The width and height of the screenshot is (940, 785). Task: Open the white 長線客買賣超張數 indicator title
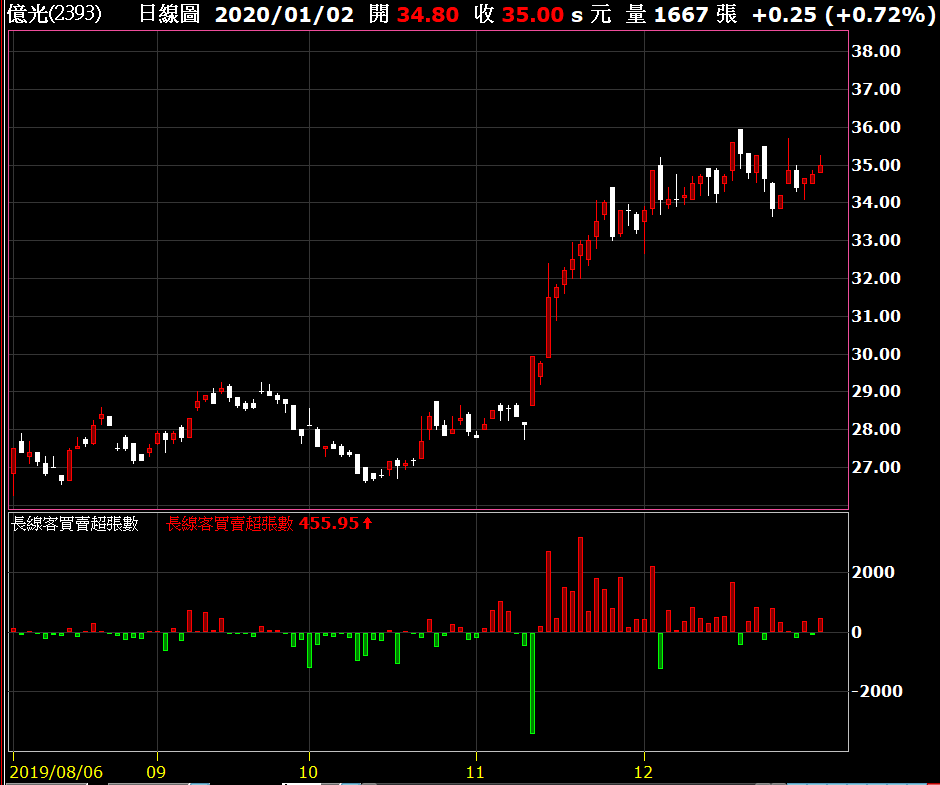(x=75, y=524)
